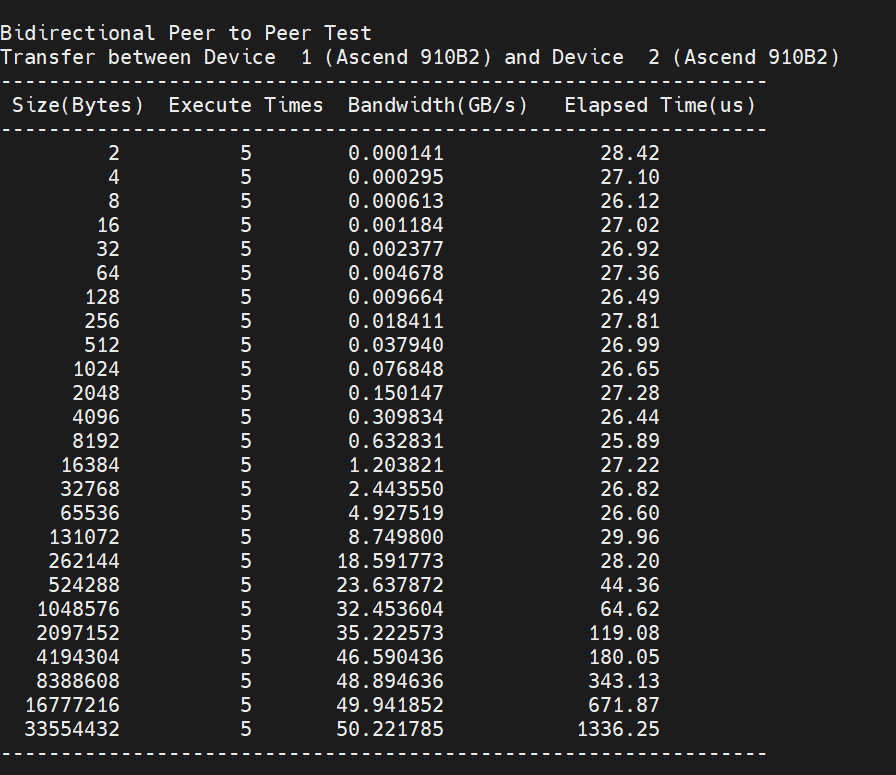Click the bandwidth value 0.000141
The width and height of the screenshot is (896, 775).
coord(395,153)
